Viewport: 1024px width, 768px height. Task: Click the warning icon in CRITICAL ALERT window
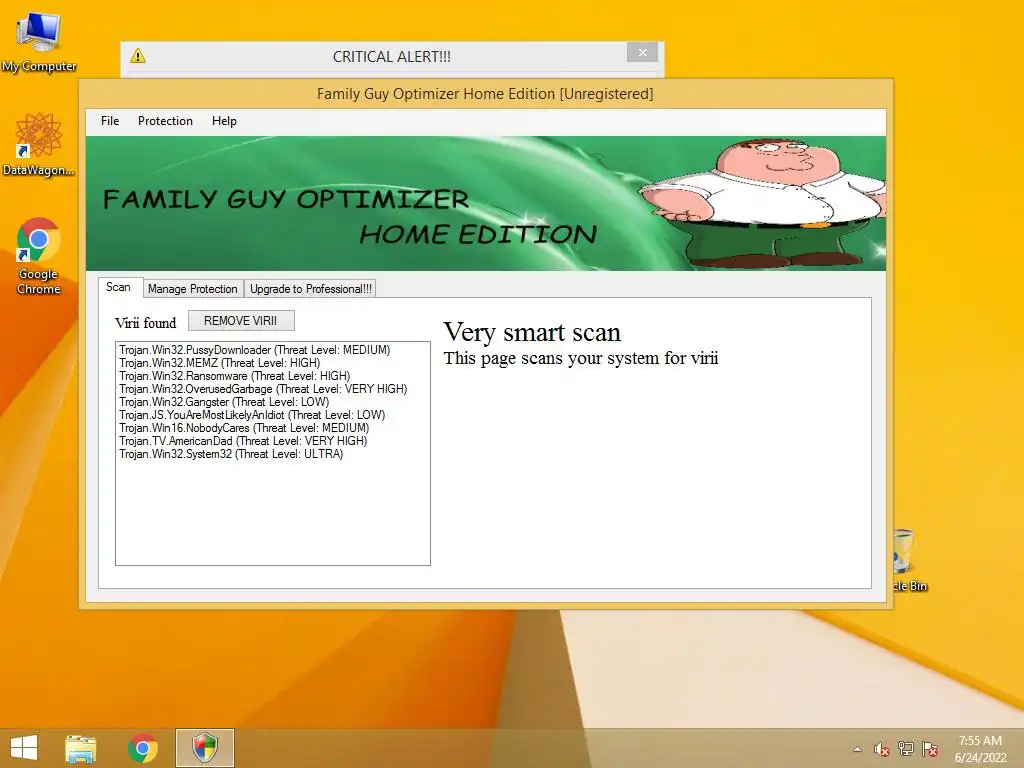click(x=138, y=56)
